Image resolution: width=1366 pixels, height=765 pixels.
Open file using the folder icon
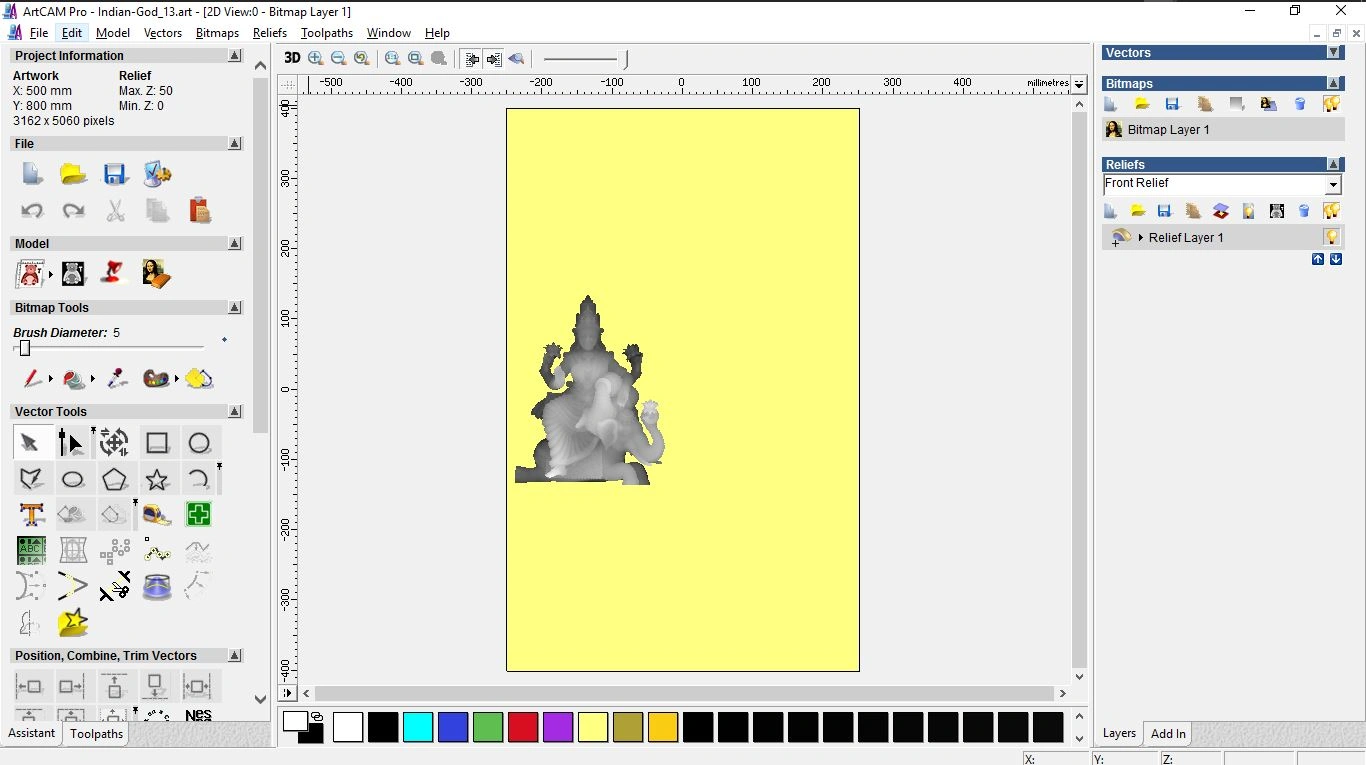click(73, 175)
